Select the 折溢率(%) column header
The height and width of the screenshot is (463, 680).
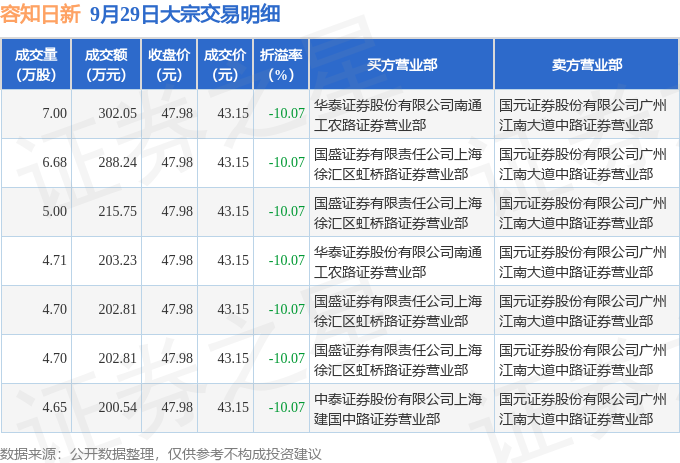point(281,65)
